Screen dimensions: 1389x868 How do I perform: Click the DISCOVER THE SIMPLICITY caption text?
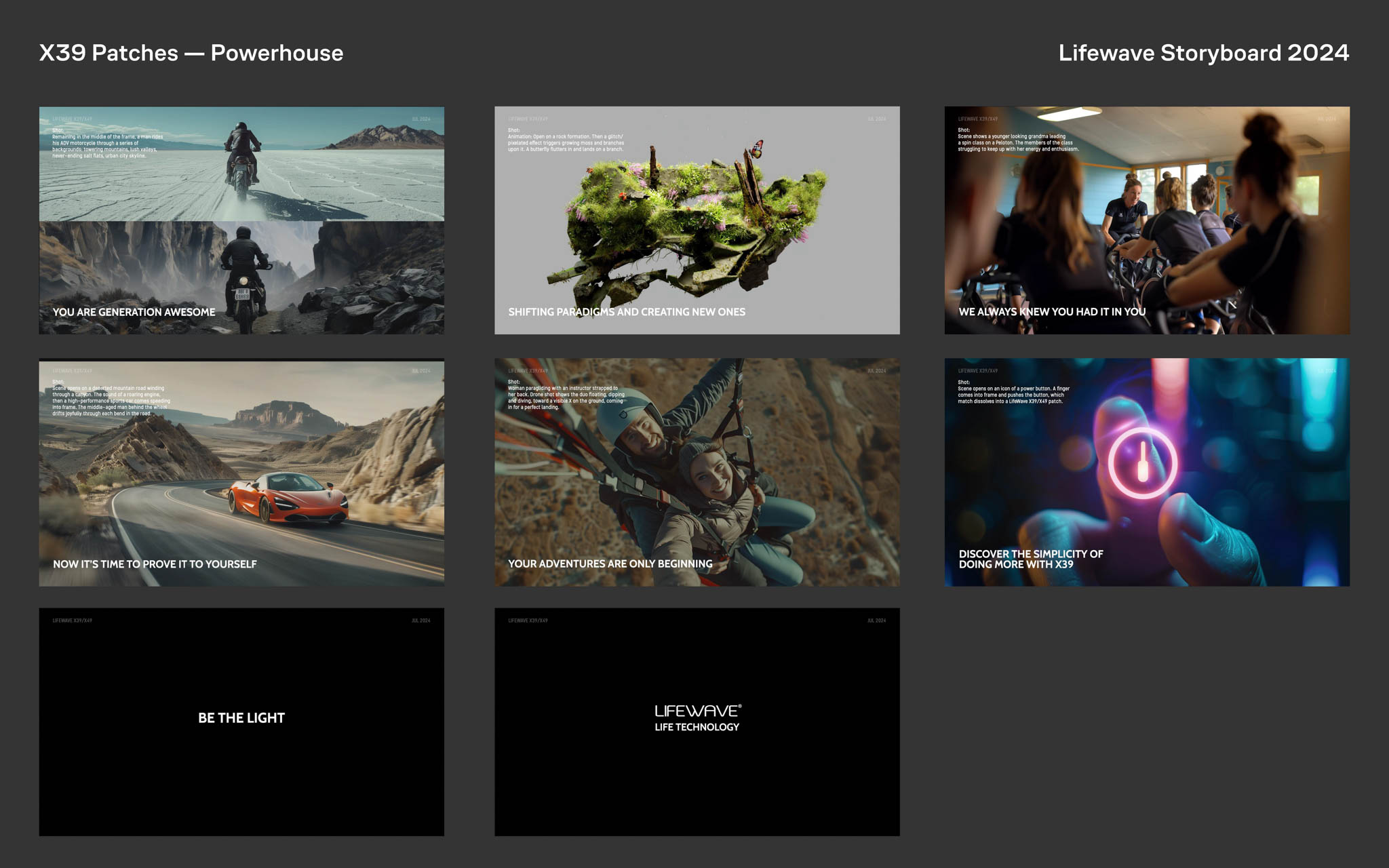coord(1030,559)
